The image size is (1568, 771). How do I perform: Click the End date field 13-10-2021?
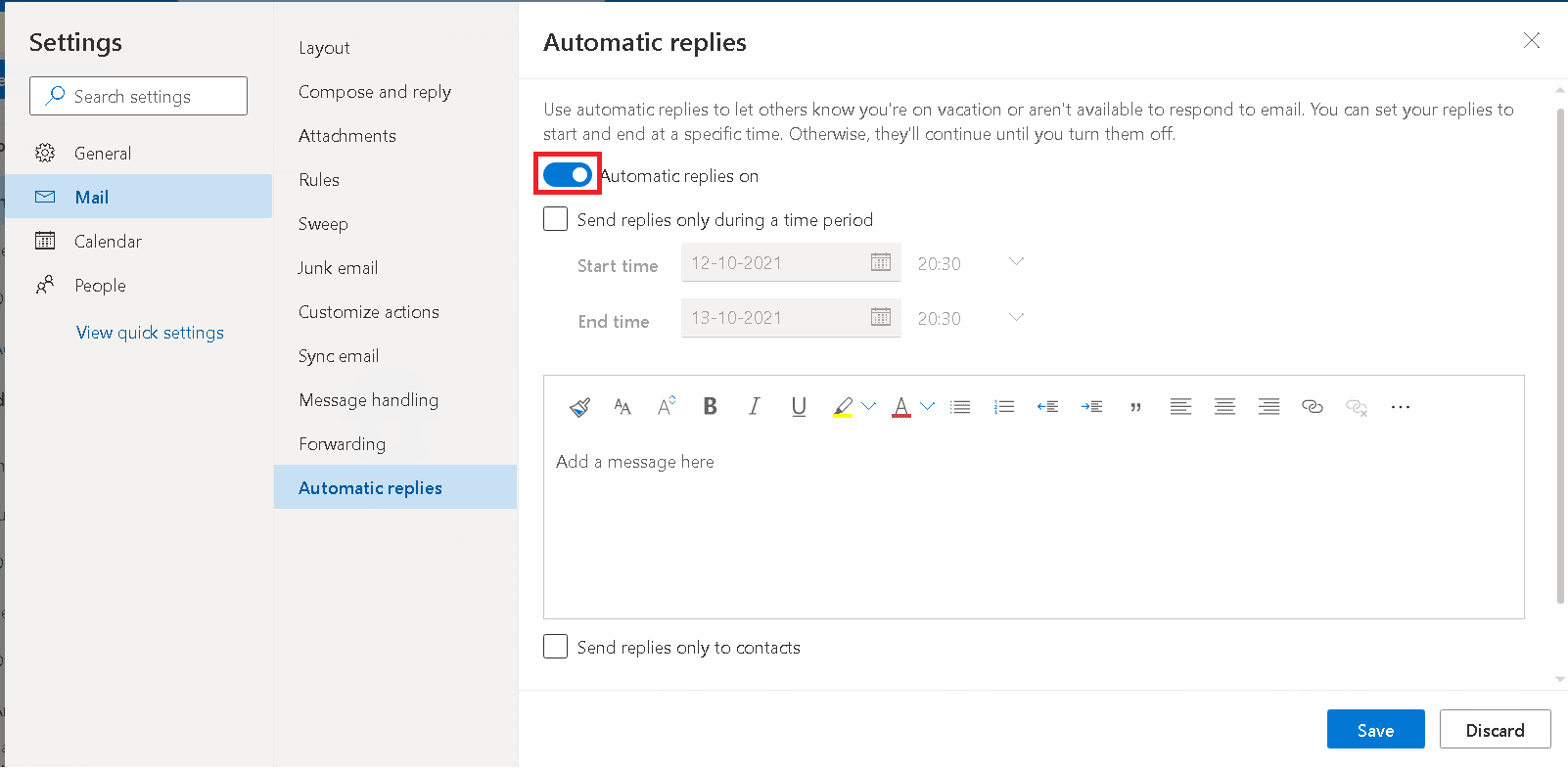tap(791, 317)
